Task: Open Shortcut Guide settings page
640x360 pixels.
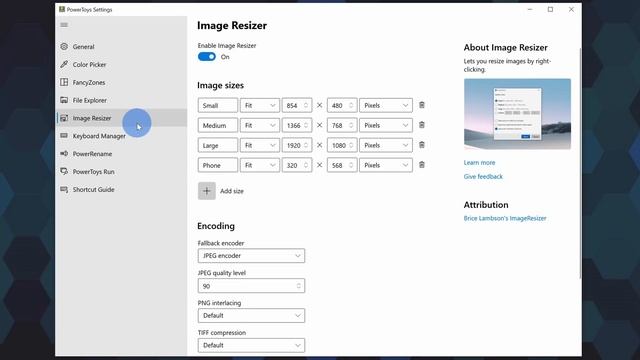Action: 121,189
